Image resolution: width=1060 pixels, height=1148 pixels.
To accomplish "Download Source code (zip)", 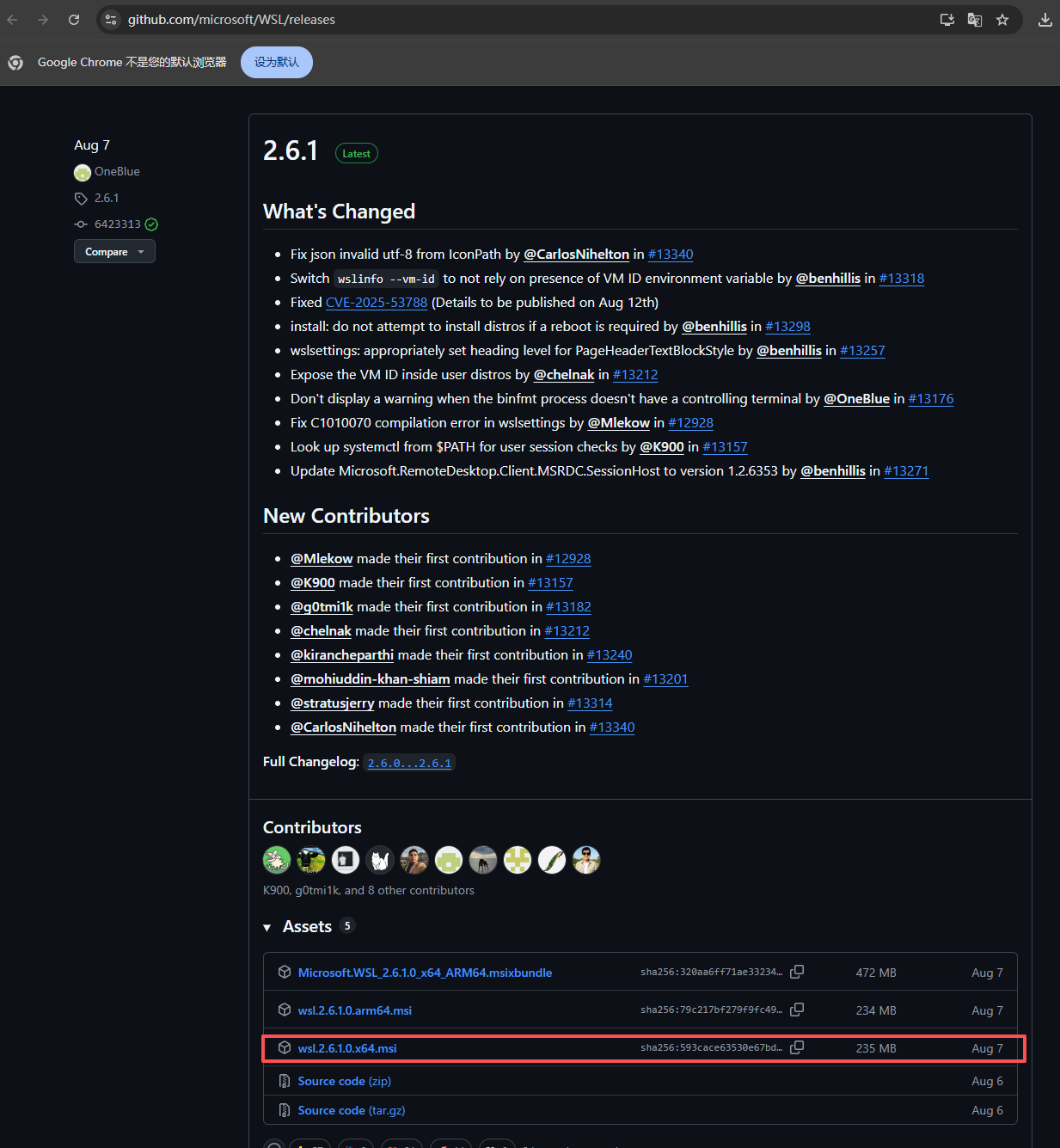I will [x=345, y=1081].
